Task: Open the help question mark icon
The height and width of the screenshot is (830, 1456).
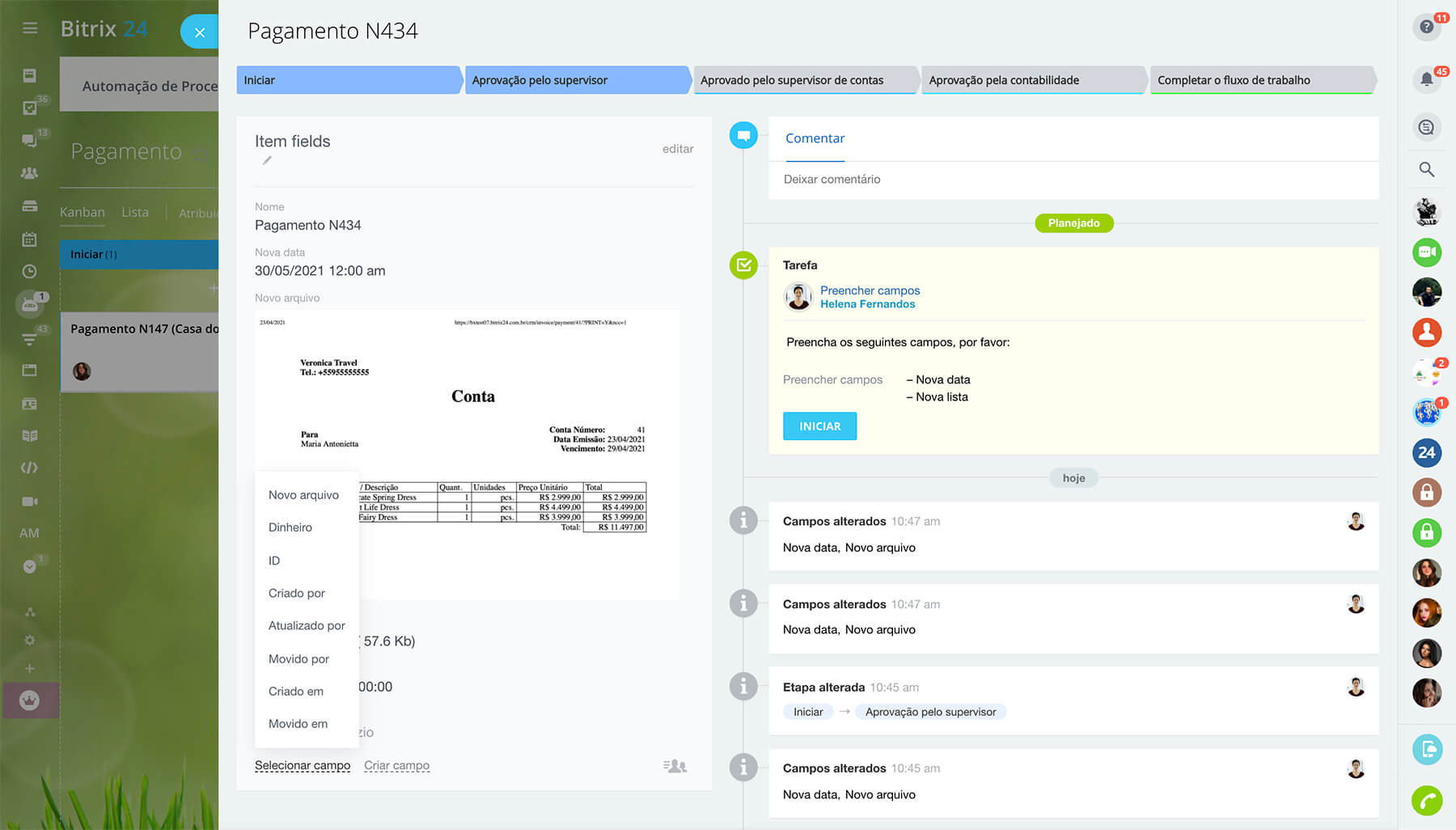Action: (x=1426, y=28)
